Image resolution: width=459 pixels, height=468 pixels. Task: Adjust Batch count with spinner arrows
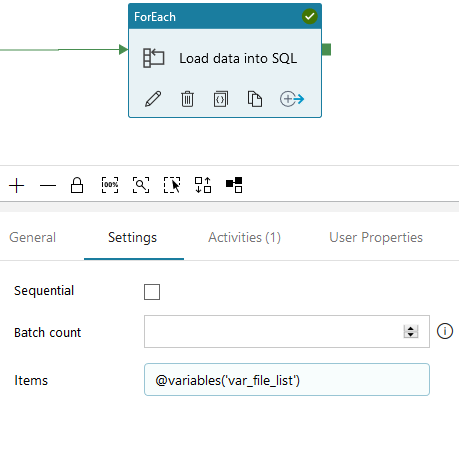pyautogui.click(x=411, y=331)
